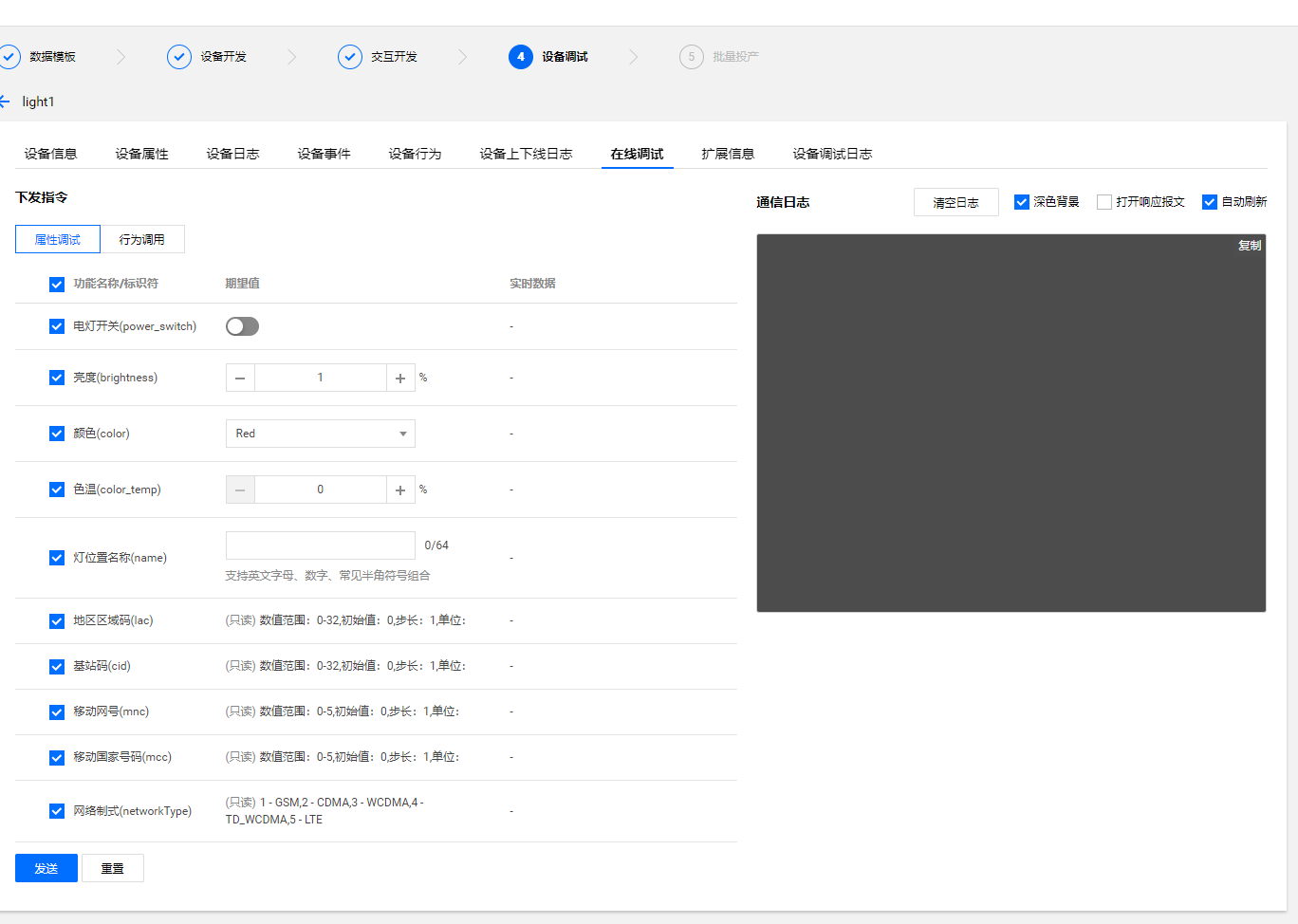The height and width of the screenshot is (924, 1298).
Task: Select the 在线调试 tab
Action: [637, 154]
